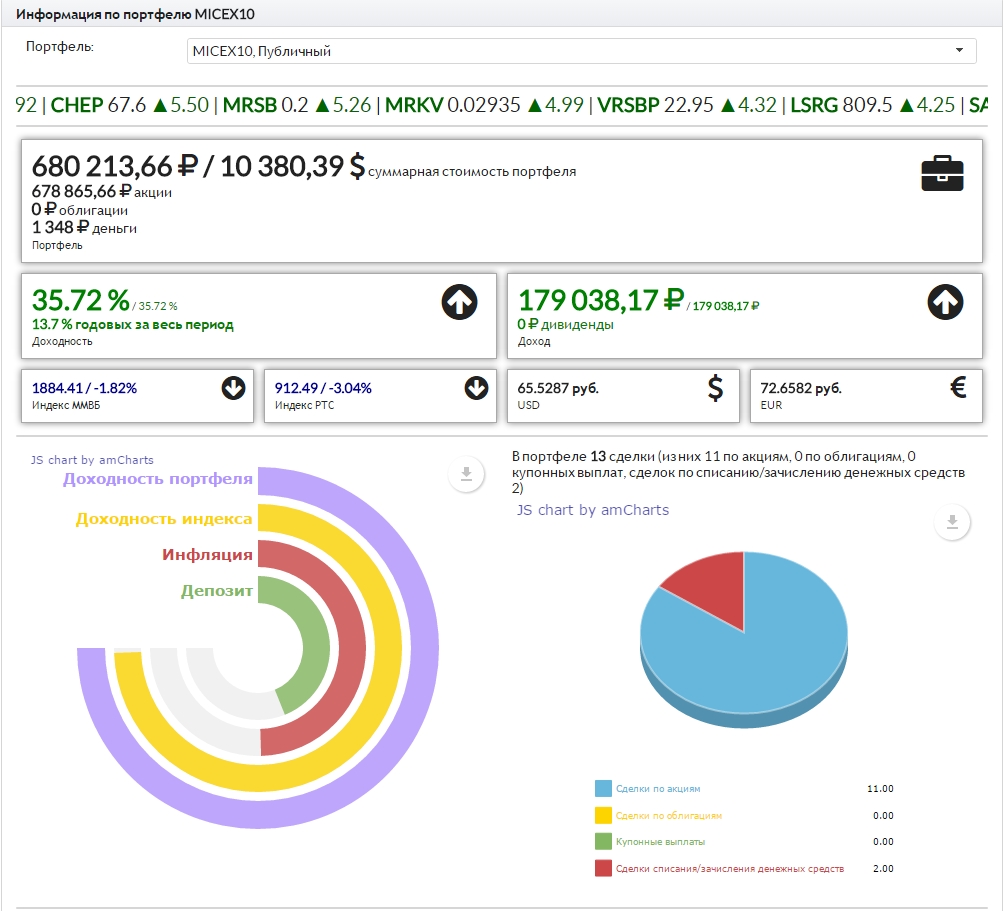The width and height of the screenshot is (1003, 911).
Task: Click the 35.72 % yield value
Action: tap(81, 300)
